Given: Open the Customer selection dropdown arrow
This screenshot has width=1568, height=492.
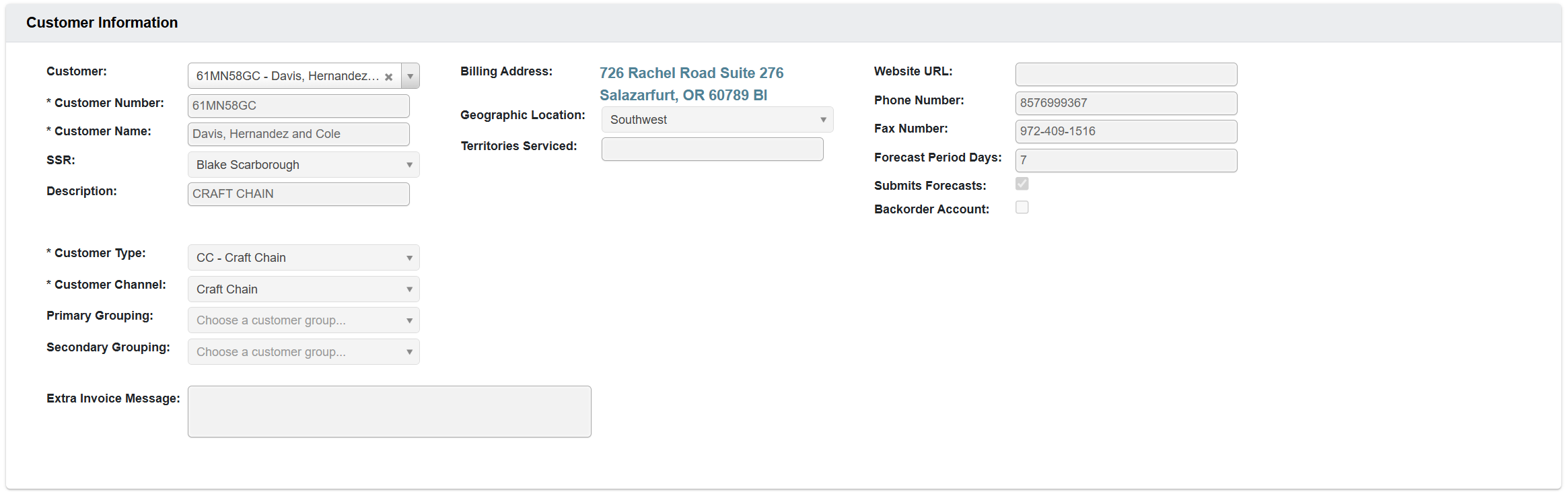Looking at the screenshot, I should coord(410,76).
